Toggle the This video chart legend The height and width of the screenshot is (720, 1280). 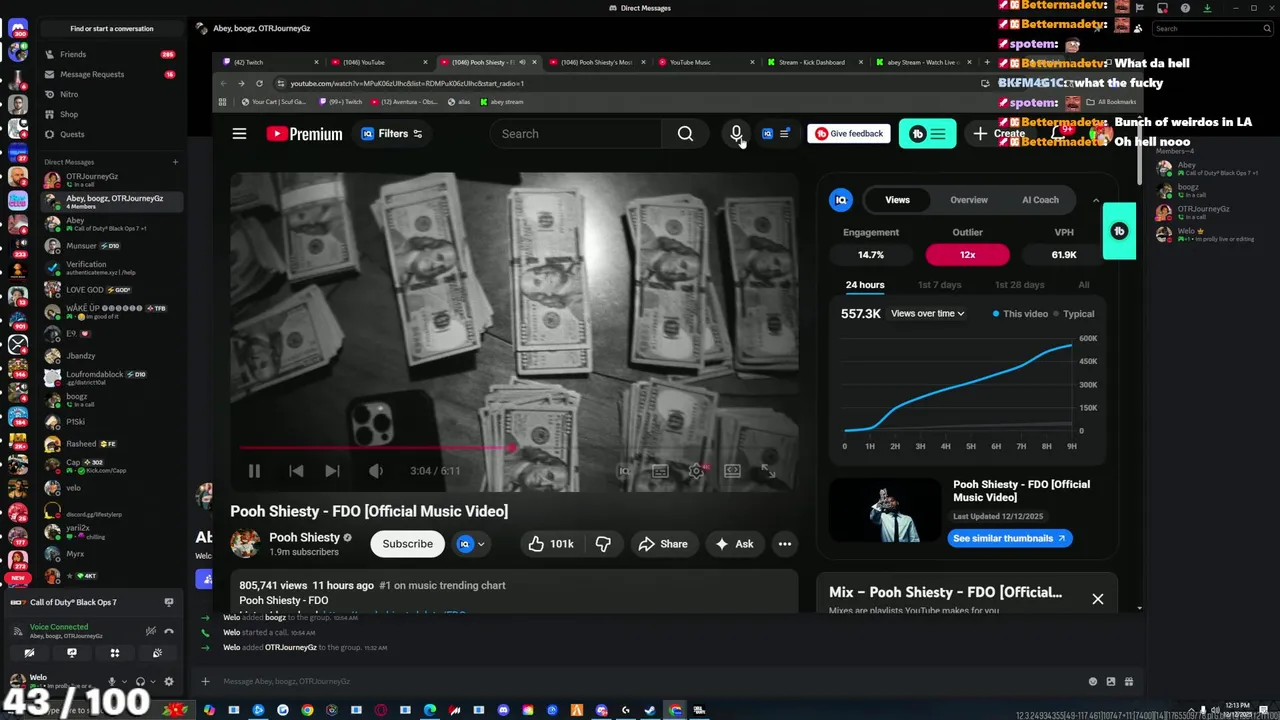coord(1020,314)
